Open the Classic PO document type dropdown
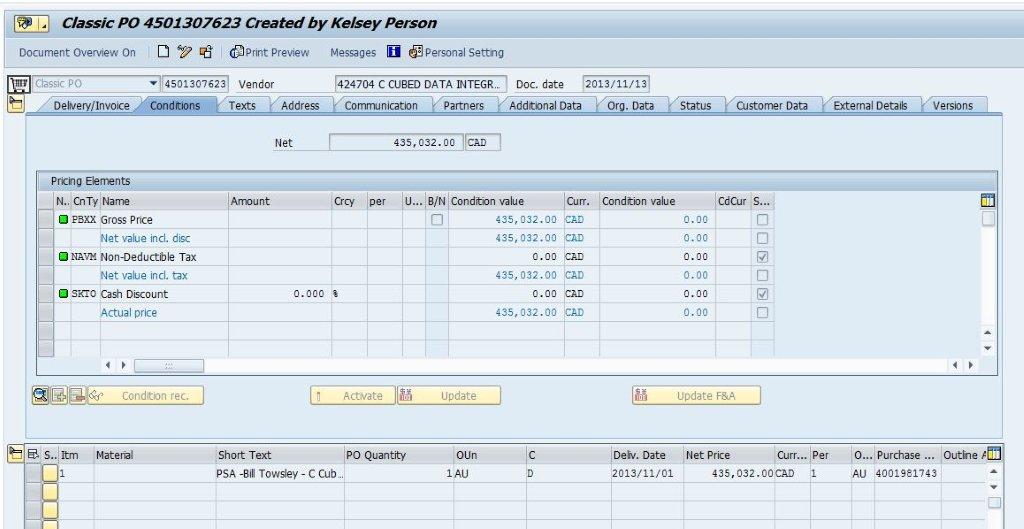Screen dimensions: 1024x529 pyautogui.click(x=153, y=84)
